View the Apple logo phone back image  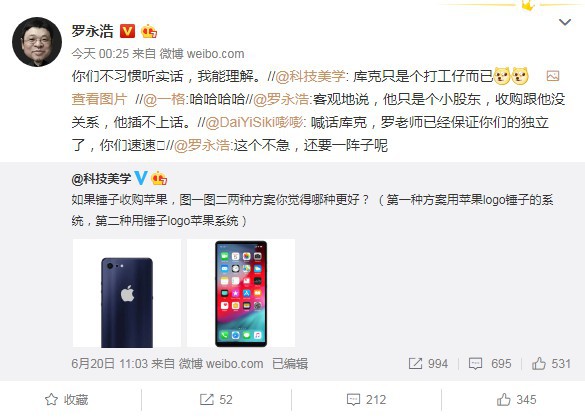click(x=127, y=293)
